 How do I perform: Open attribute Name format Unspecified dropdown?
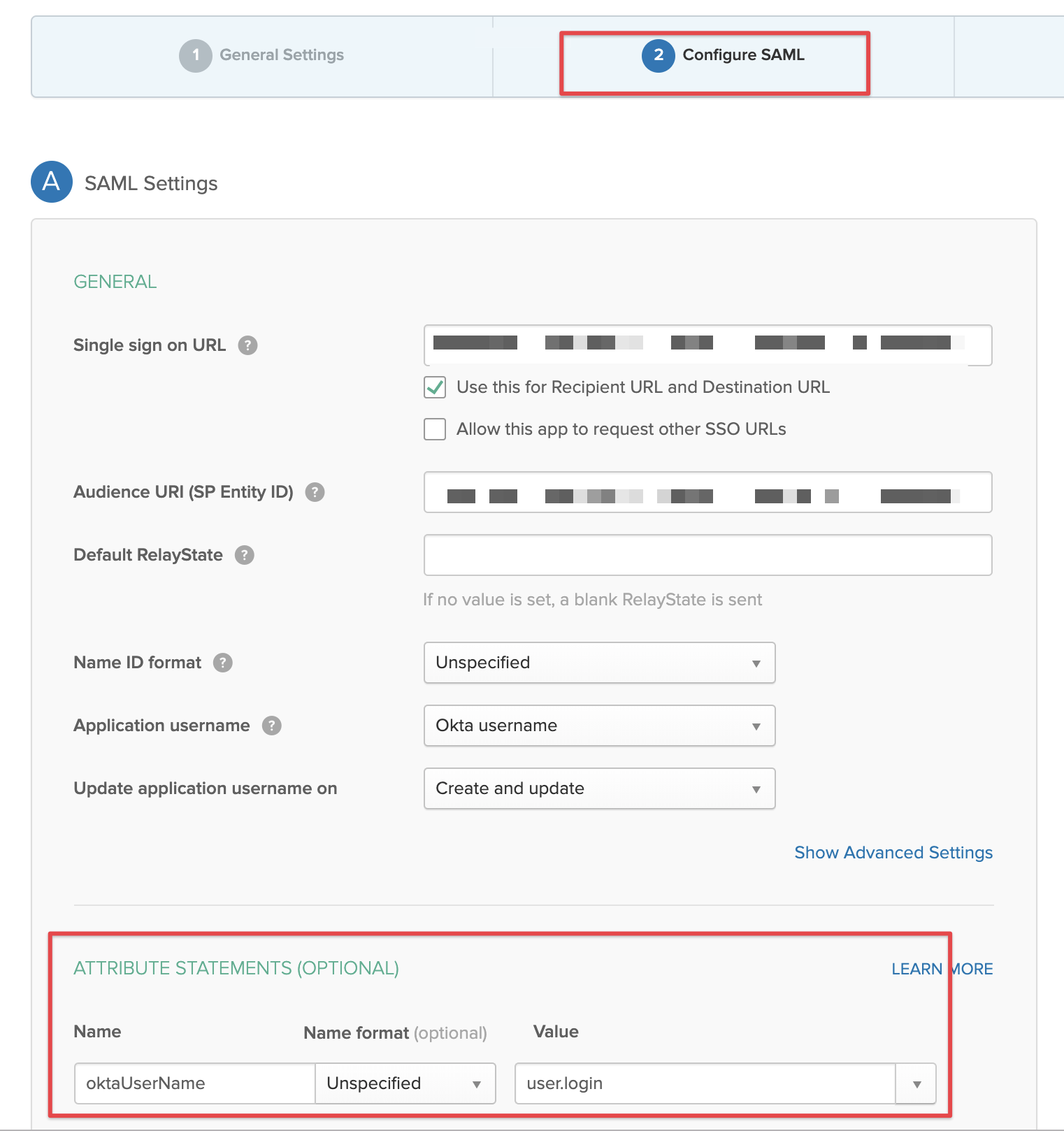coord(405,1083)
